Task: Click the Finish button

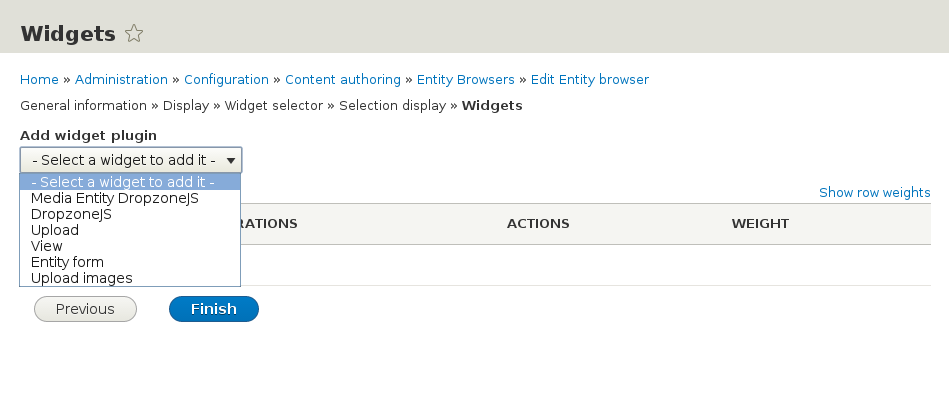Action: click(214, 309)
